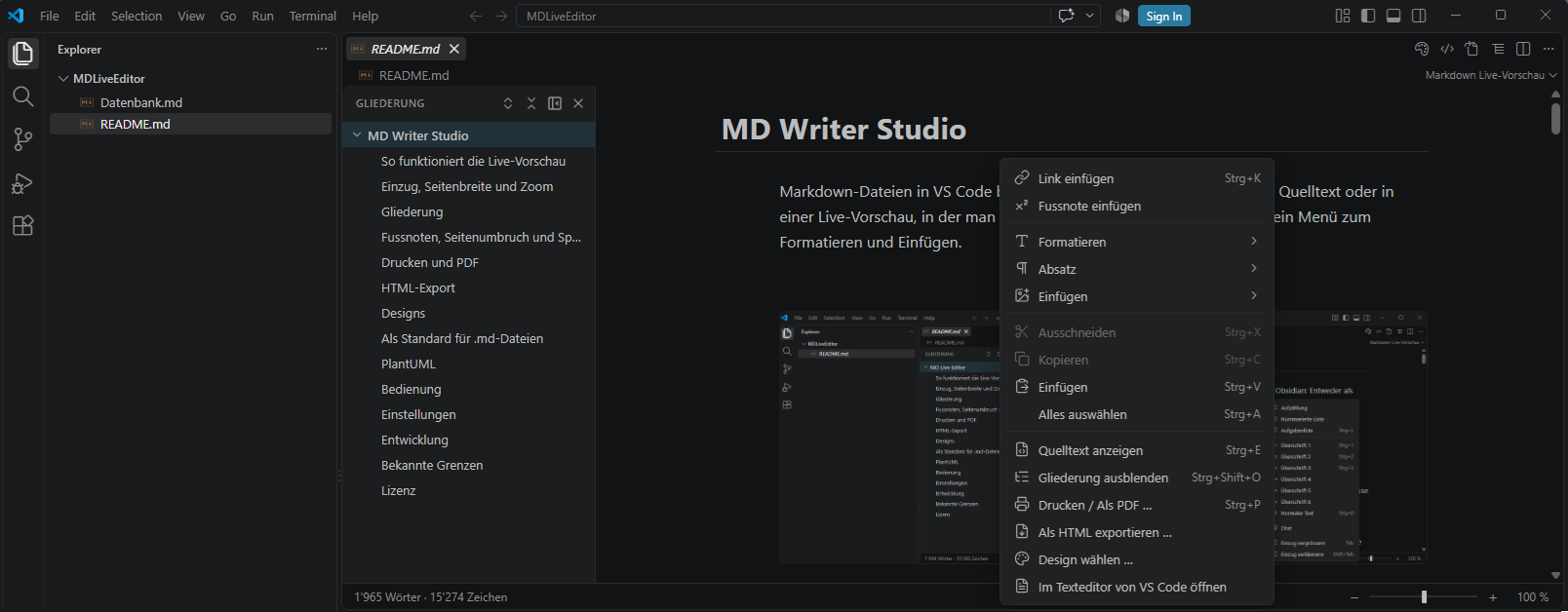This screenshot has width=1568, height=612.
Task: Select Quelltext anzeigen menu entry
Action: [x=1137, y=450]
